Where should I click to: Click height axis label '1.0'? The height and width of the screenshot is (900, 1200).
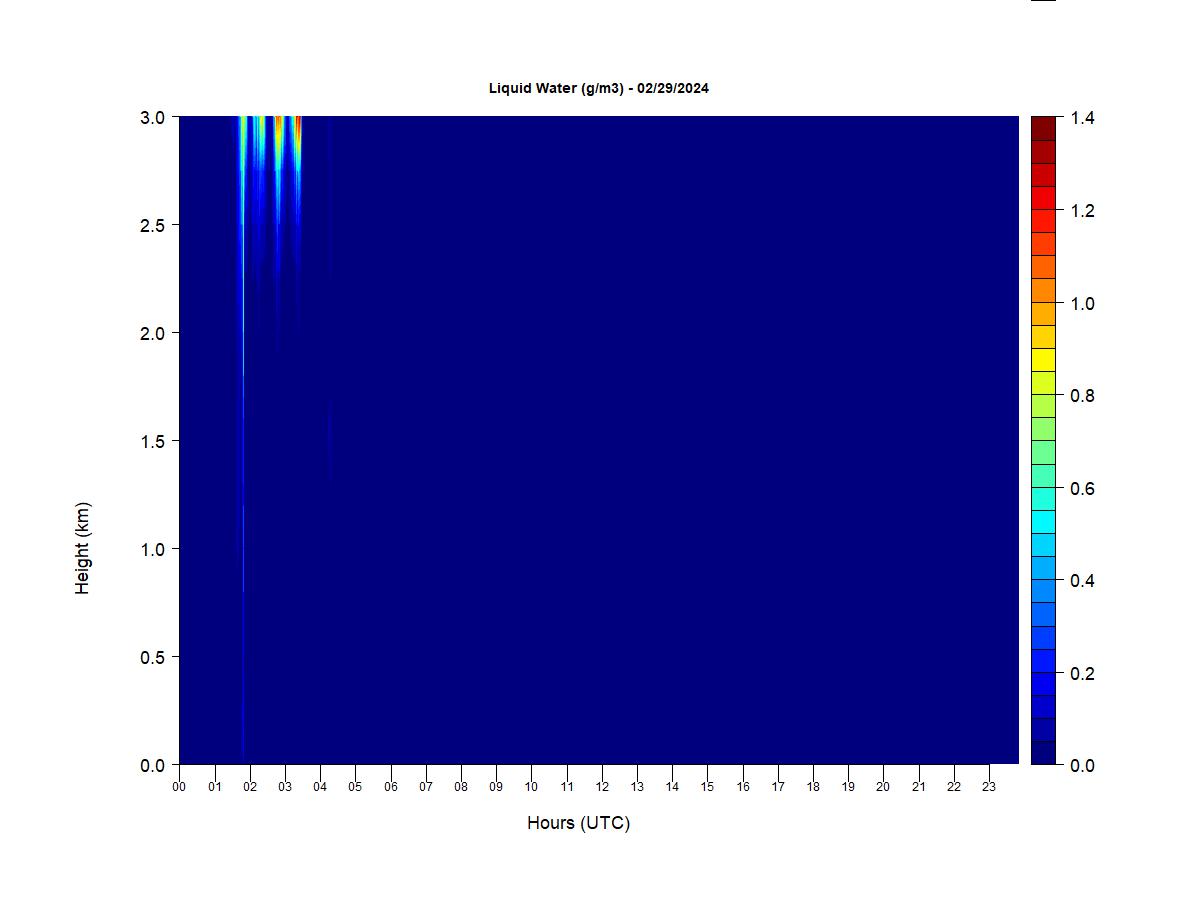(152, 549)
